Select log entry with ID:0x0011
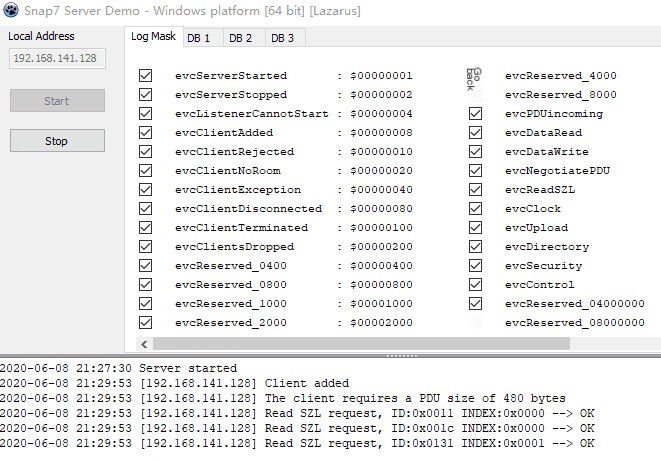 point(297,413)
